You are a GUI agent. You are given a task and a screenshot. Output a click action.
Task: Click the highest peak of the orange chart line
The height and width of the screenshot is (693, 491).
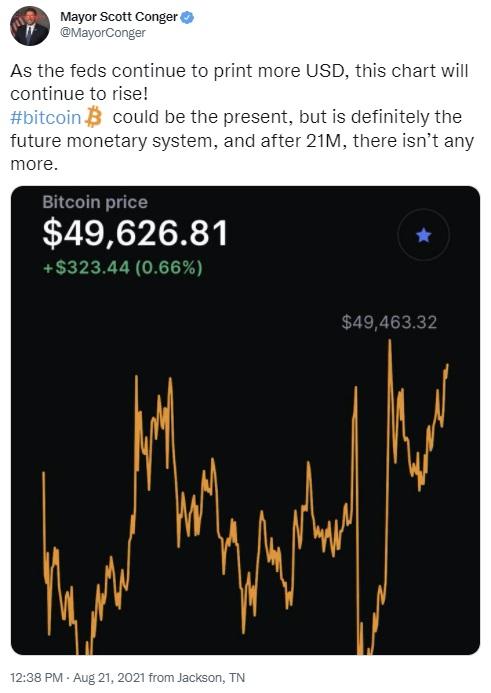coord(389,341)
